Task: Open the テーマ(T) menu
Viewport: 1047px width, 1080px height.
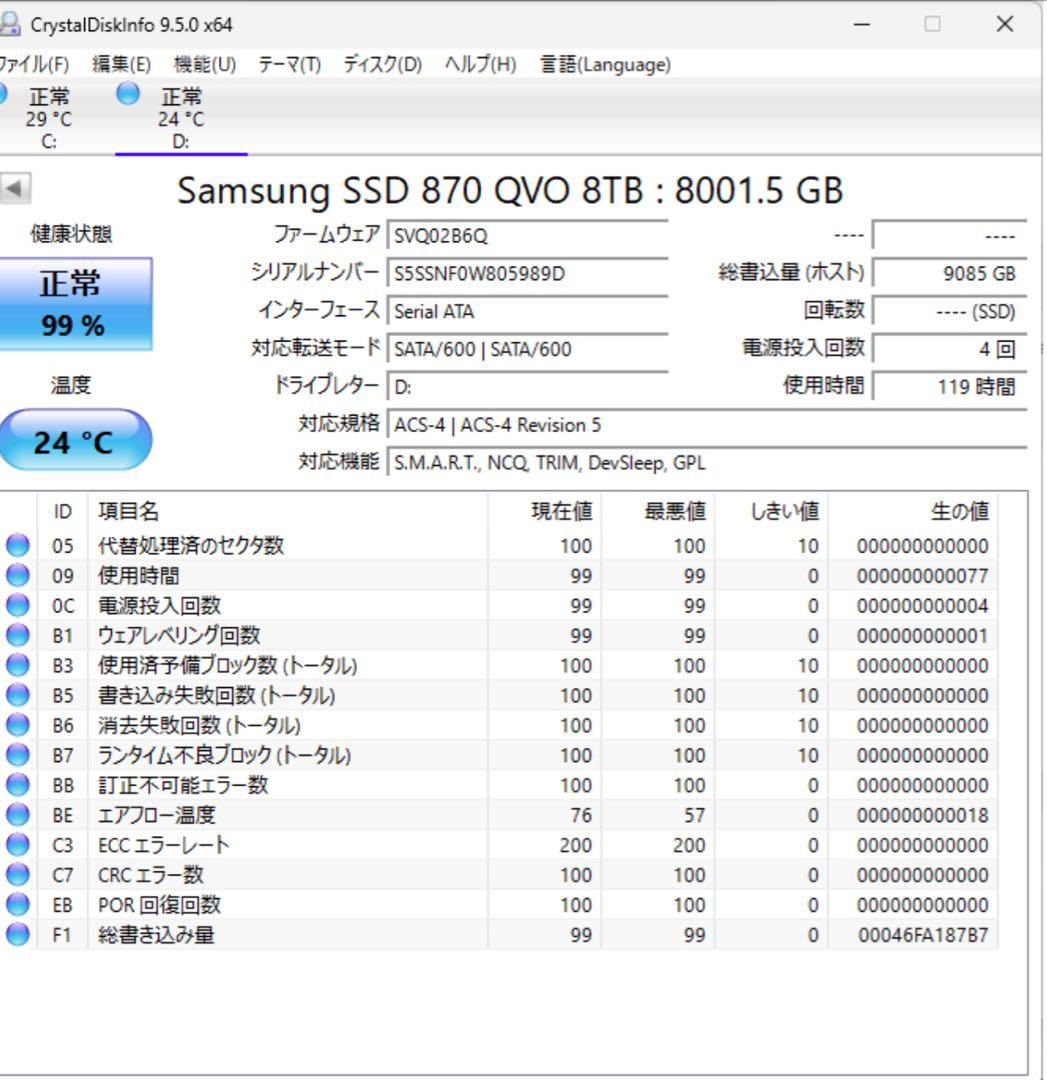Action: point(287,64)
